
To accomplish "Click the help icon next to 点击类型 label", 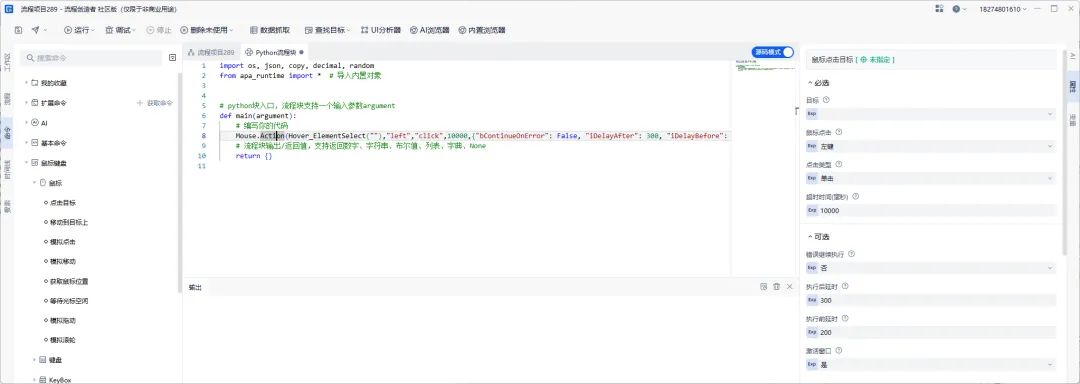I will (x=839, y=164).
